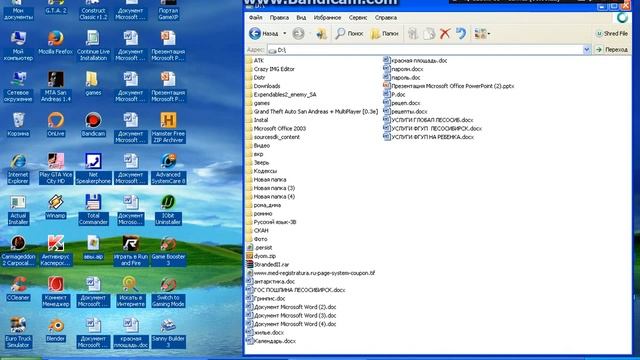Click the Up folder toolbar button
This screenshot has width=640, height=360.
click(x=321, y=33)
